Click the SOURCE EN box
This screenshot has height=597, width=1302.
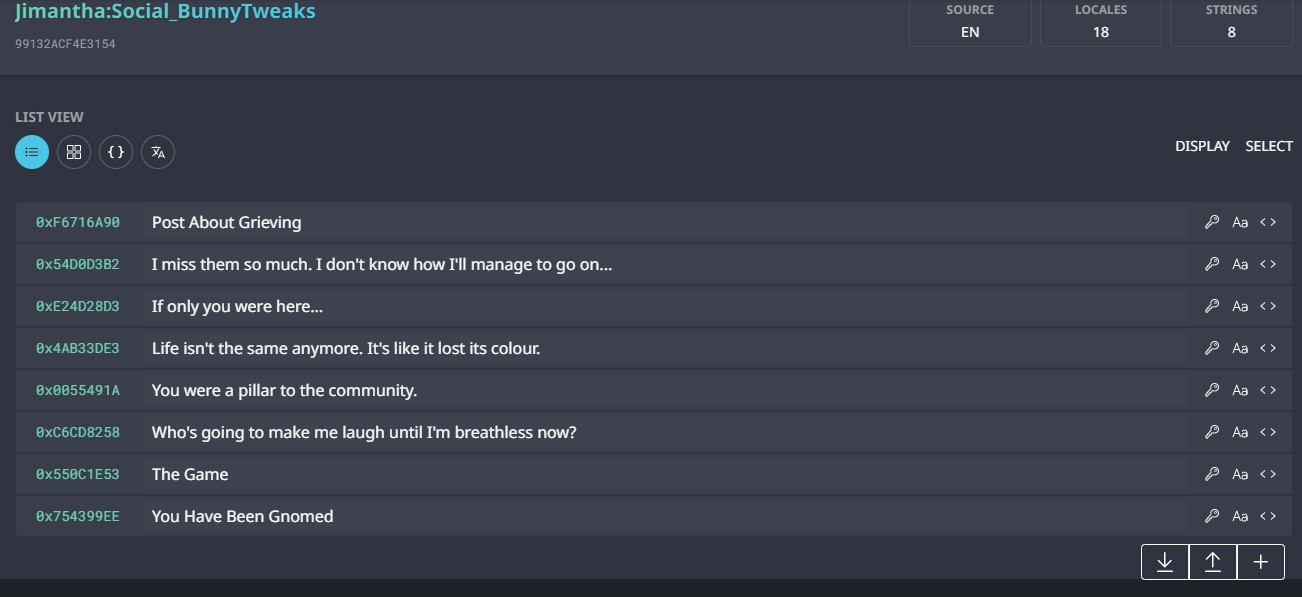click(970, 22)
